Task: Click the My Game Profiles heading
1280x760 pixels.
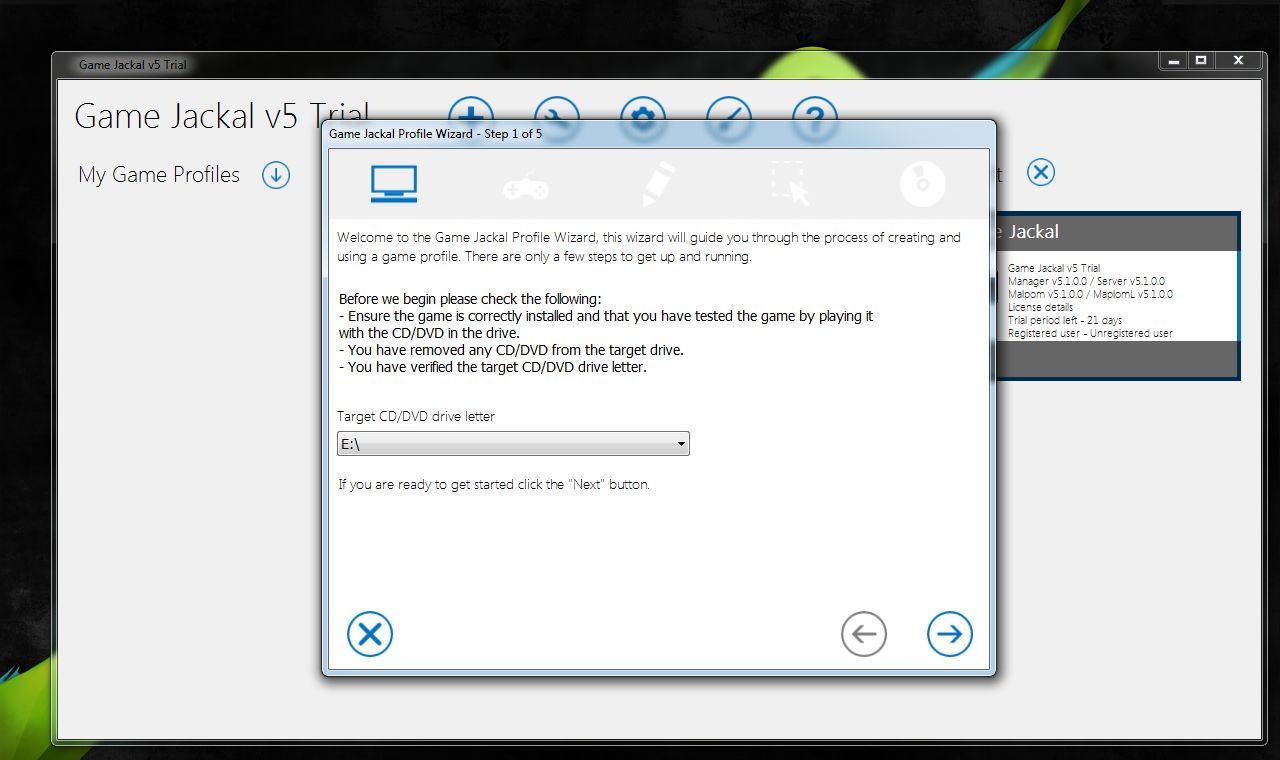Action: [159, 175]
